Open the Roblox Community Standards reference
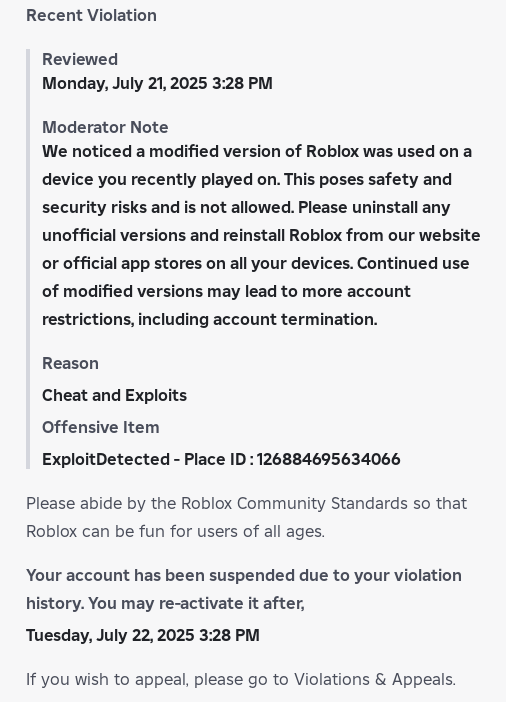This screenshot has width=506, height=702. tap(294, 504)
